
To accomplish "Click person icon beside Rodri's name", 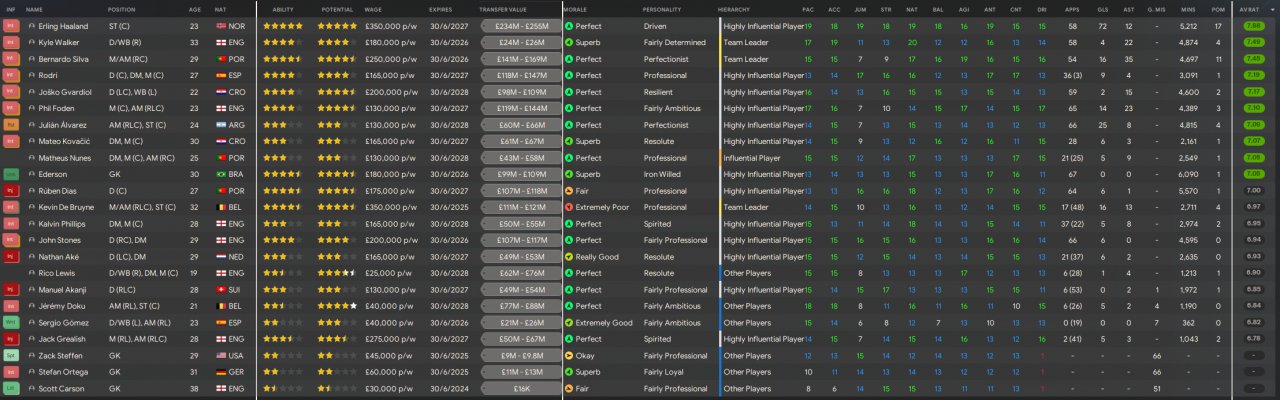I will point(31,75).
